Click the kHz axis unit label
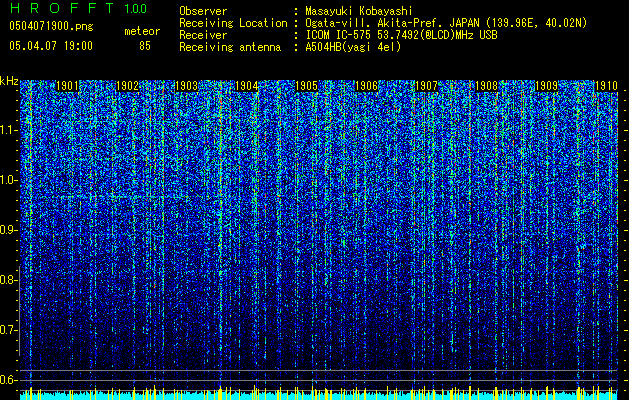Screen dimensions: 629x400 (9, 81)
